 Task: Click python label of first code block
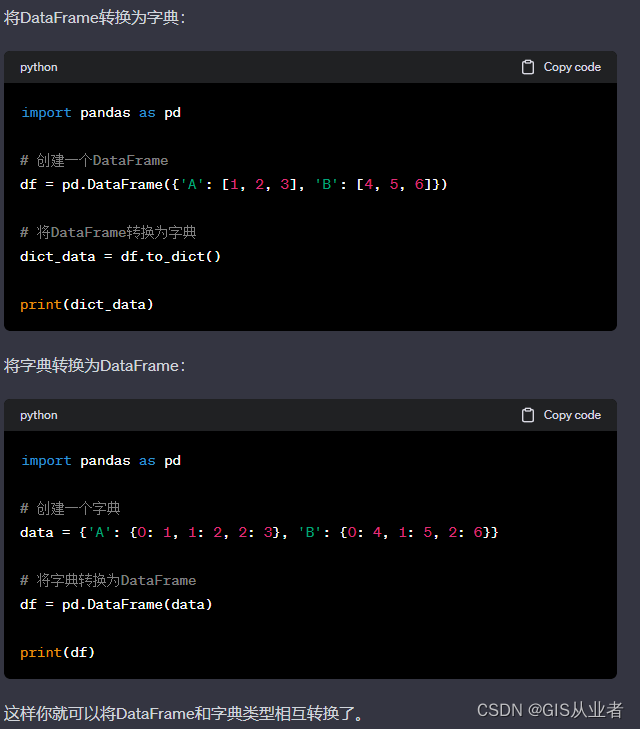click(39, 67)
